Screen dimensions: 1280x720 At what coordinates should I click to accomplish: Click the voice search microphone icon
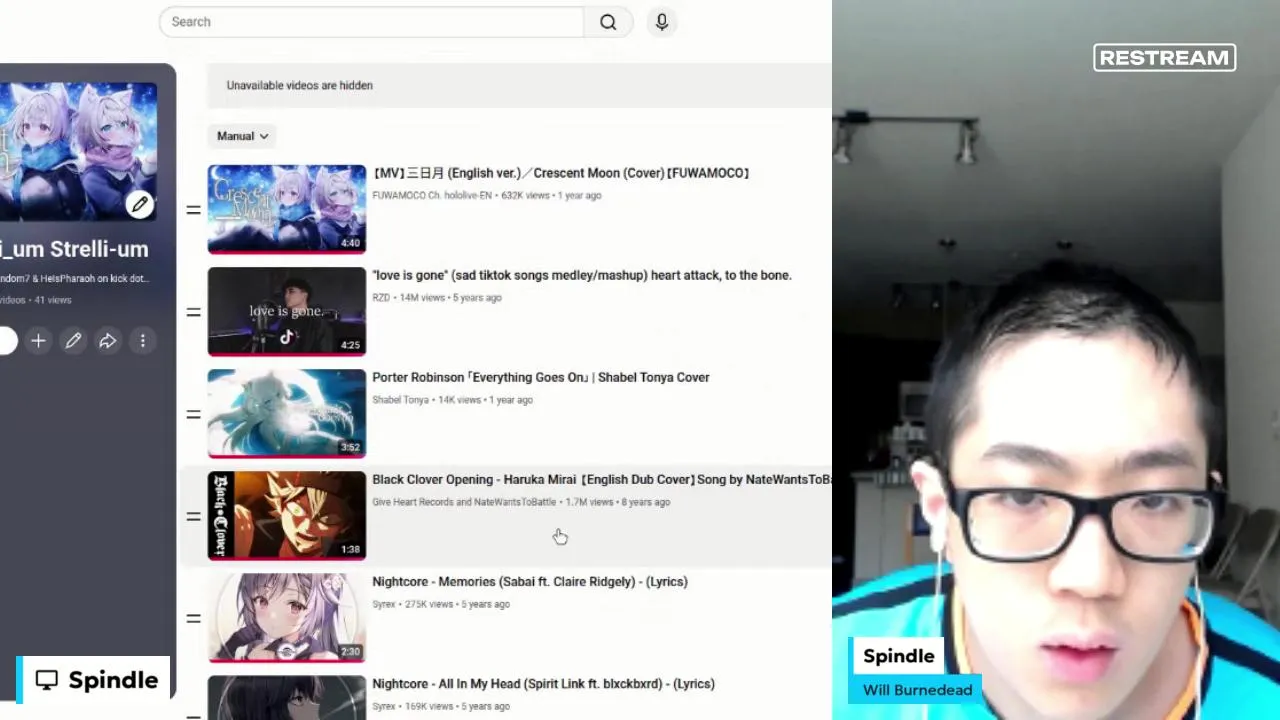point(662,22)
